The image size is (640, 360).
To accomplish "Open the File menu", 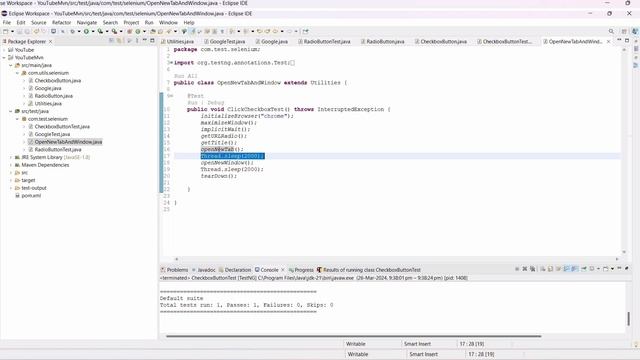I will point(7,22).
